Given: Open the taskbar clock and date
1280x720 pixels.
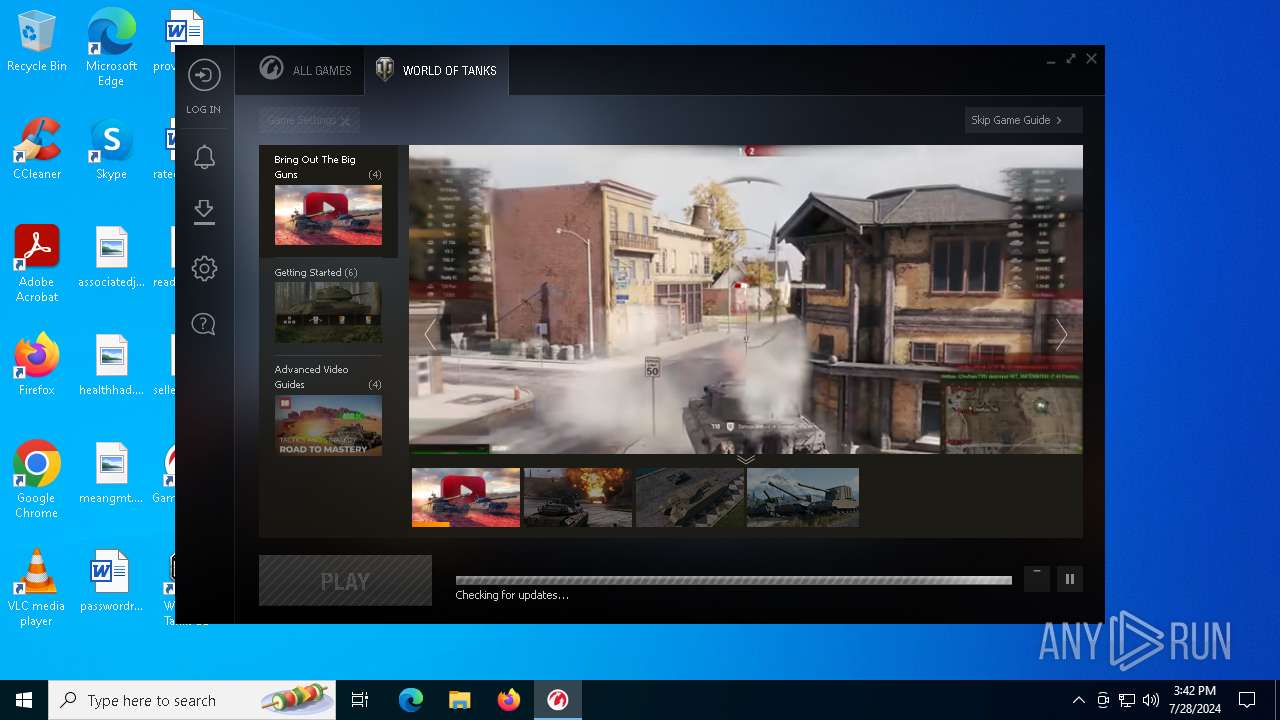Looking at the screenshot, I should pyautogui.click(x=1195, y=700).
